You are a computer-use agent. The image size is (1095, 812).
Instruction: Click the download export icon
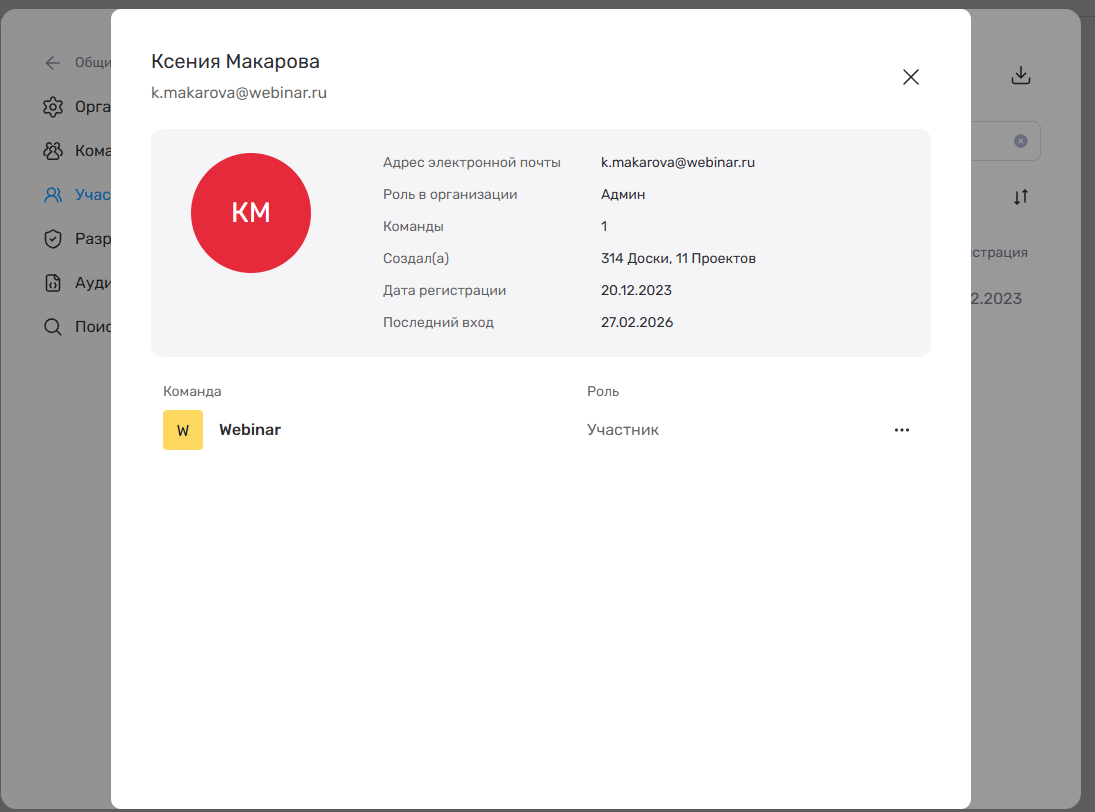tap(1020, 76)
